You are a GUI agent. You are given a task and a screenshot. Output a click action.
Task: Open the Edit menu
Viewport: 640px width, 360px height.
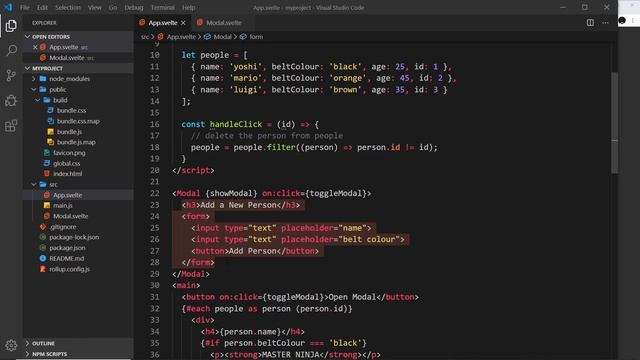[x=42, y=7]
